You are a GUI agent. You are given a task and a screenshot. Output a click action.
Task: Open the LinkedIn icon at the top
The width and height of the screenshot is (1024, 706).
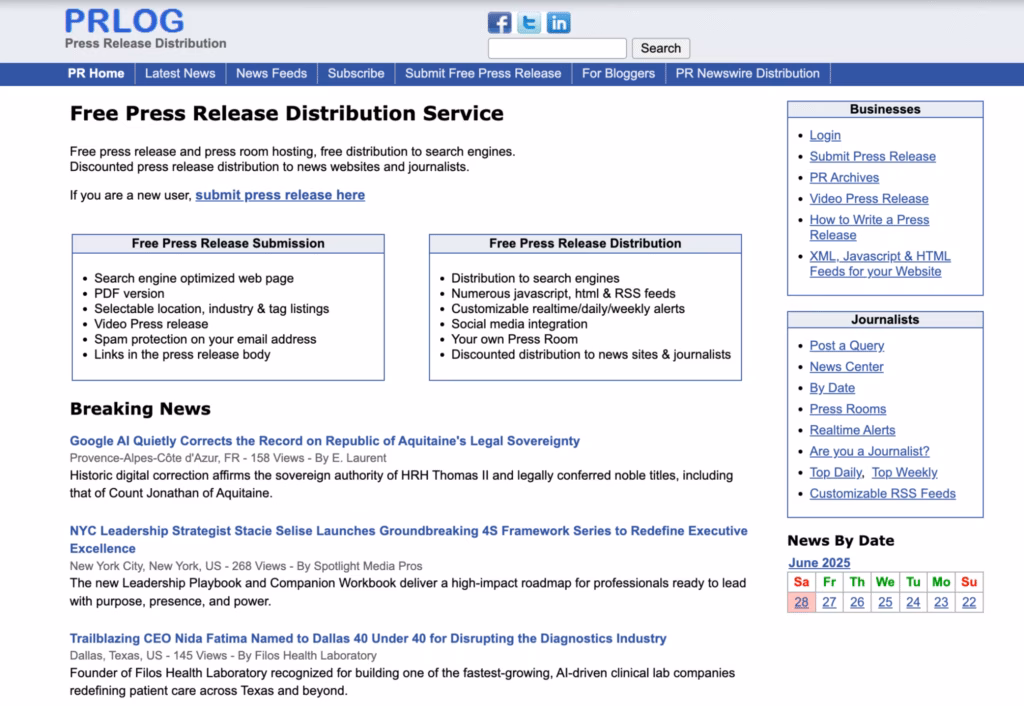tap(559, 23)
